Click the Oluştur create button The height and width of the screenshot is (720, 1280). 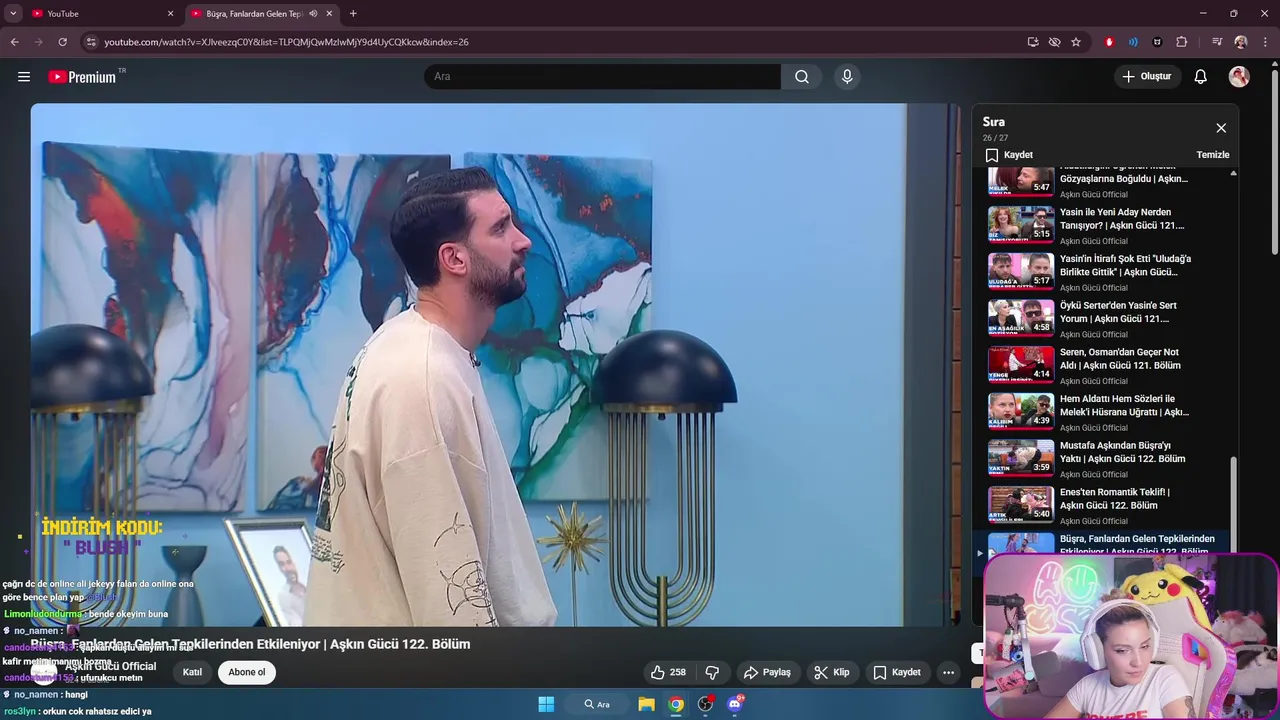click(1148, 77)
